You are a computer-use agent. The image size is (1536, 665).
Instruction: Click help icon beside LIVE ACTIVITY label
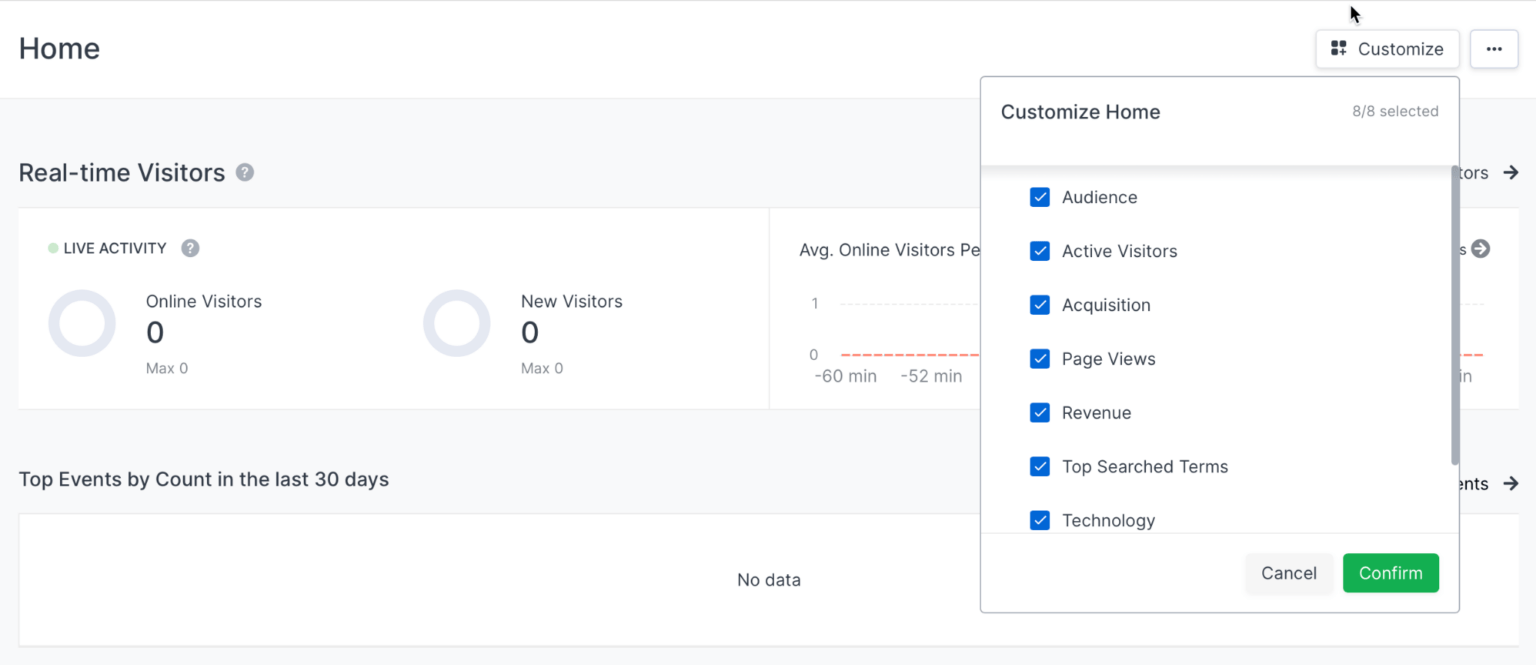(x=190, y=248)
